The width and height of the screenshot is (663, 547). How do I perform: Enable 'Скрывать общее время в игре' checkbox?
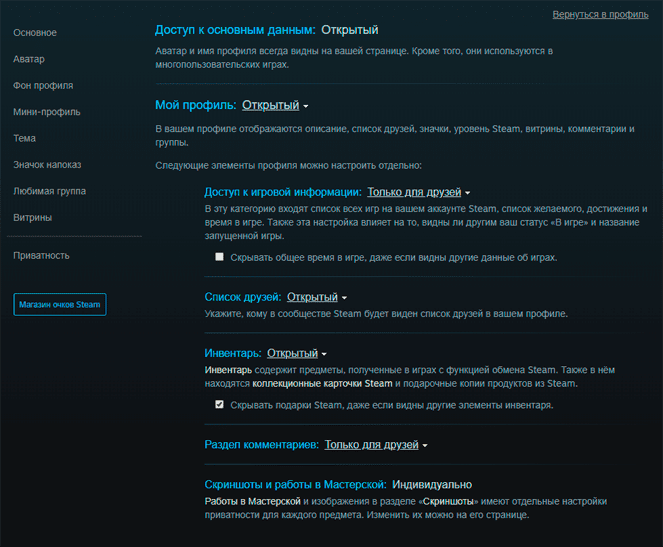tap(219, 257)
